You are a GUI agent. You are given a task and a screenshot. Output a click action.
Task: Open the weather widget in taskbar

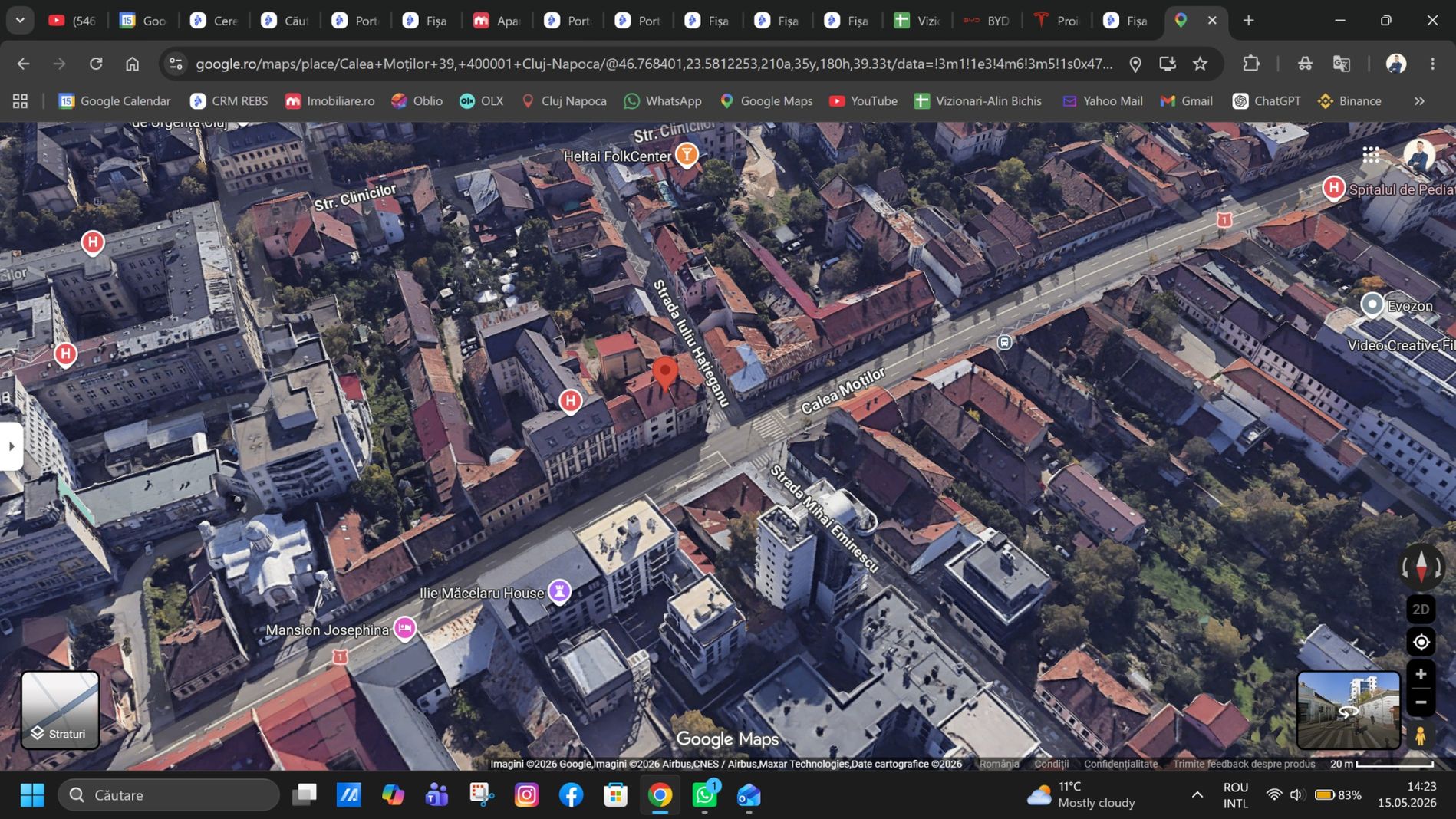click(x=1082, y=795)
